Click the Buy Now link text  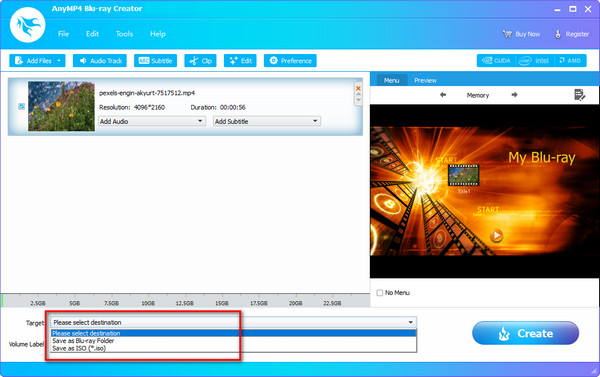528,34
